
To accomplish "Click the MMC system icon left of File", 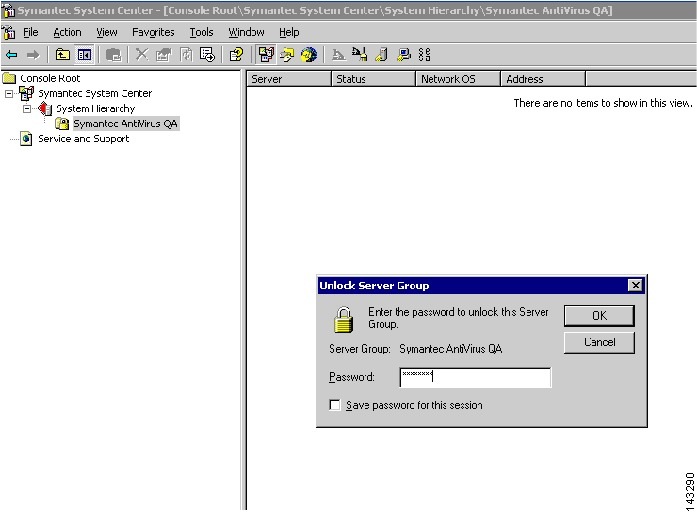I will click(9, 32).
